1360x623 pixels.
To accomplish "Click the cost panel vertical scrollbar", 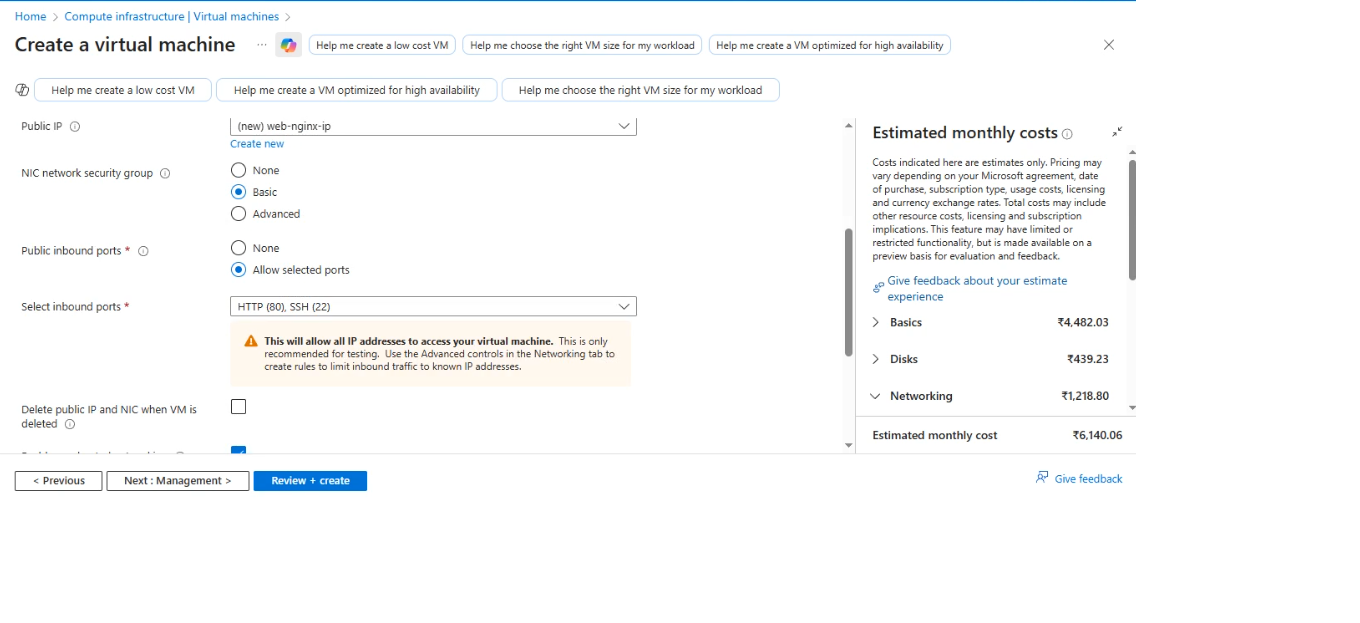I will [1132, 218].
